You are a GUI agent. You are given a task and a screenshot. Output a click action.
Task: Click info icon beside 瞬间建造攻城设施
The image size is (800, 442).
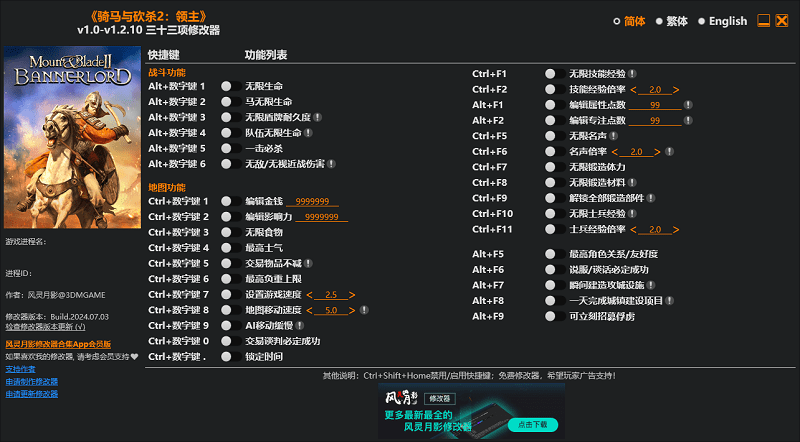point(651,285)
